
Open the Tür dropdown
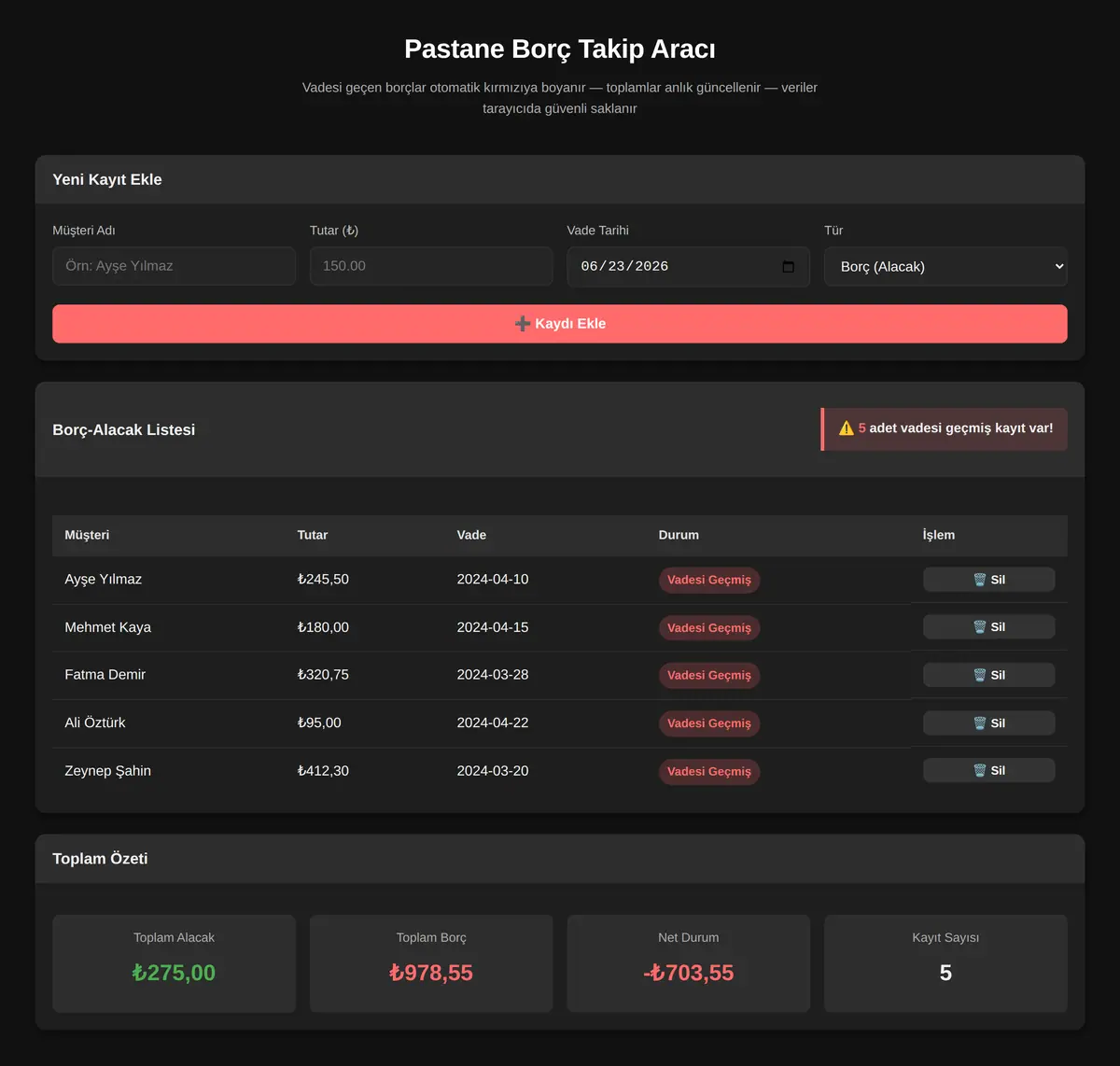pos(945,266)
